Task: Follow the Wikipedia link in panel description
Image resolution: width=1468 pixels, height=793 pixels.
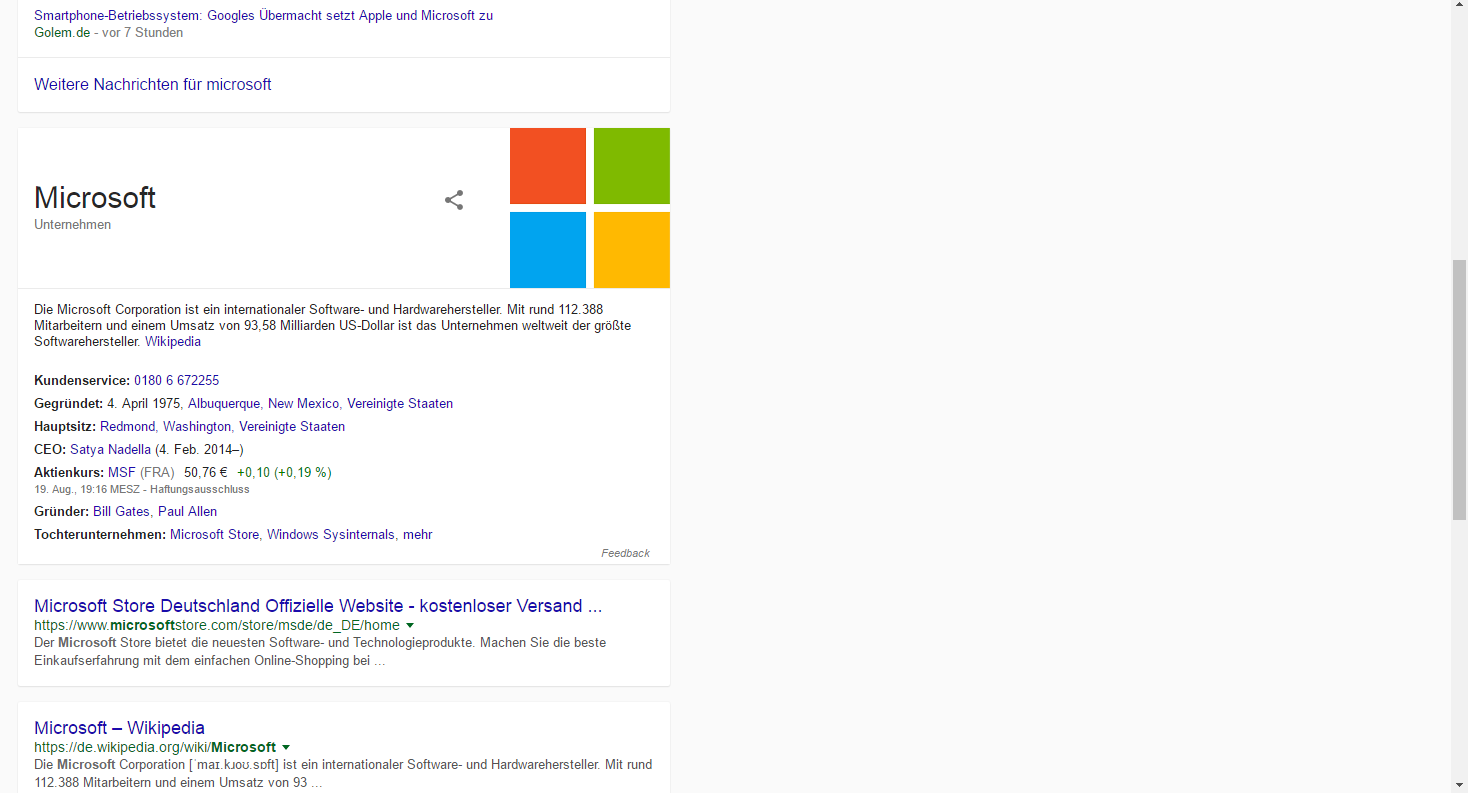Action: click(173, 342)
